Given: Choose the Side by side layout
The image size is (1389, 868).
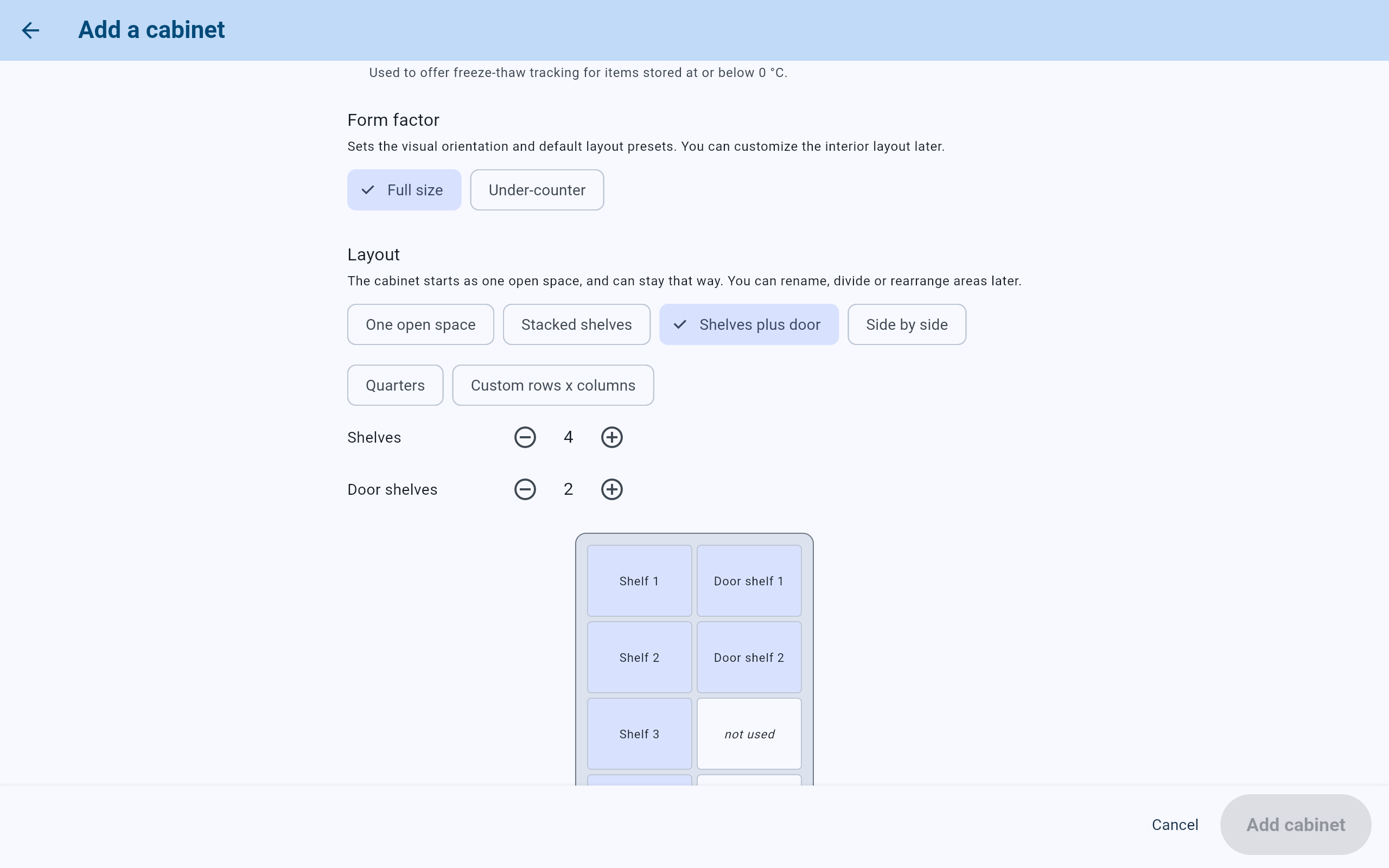Looking at the screenshot, I should (906, 324).
